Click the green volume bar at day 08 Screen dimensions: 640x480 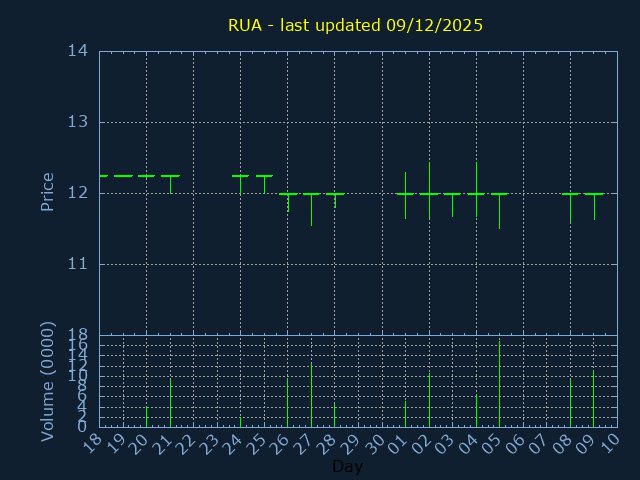click(x=570, y=402)
